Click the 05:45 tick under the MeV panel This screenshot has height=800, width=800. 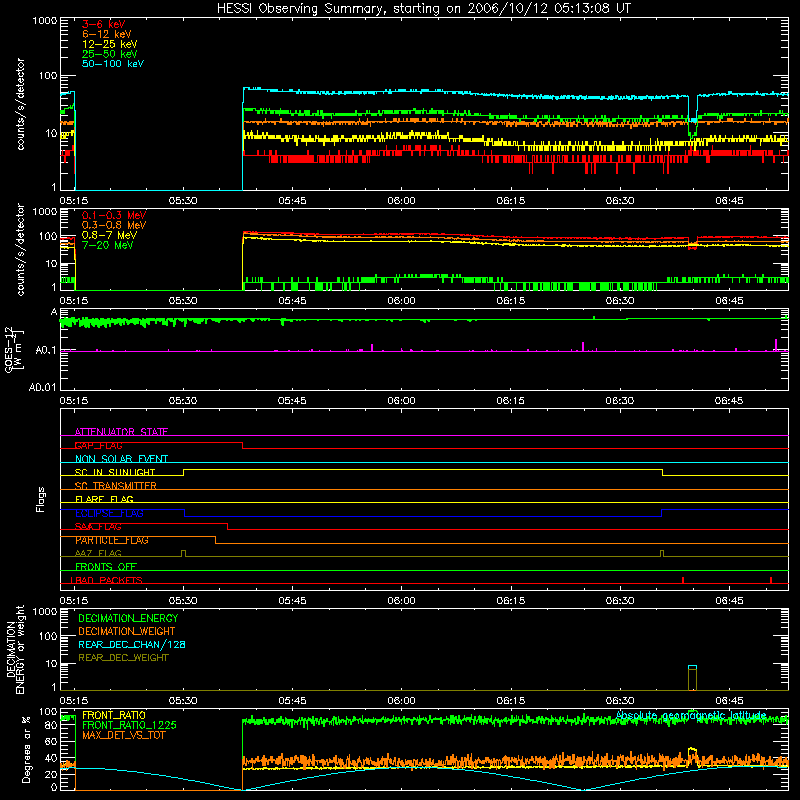coord(292,301)
